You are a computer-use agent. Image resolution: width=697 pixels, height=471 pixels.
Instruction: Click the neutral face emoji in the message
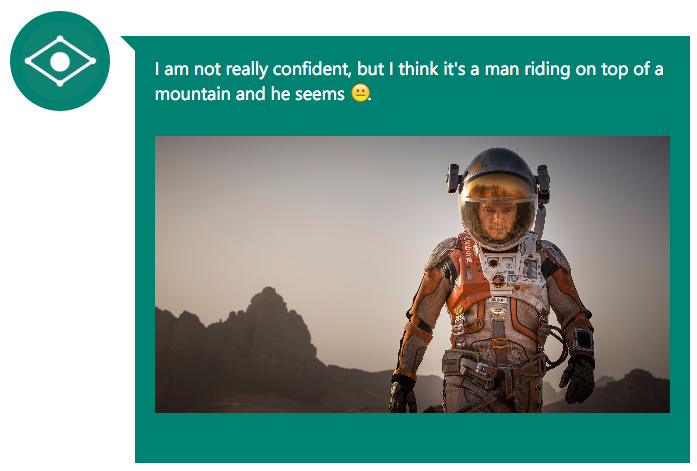coord(360,93)
